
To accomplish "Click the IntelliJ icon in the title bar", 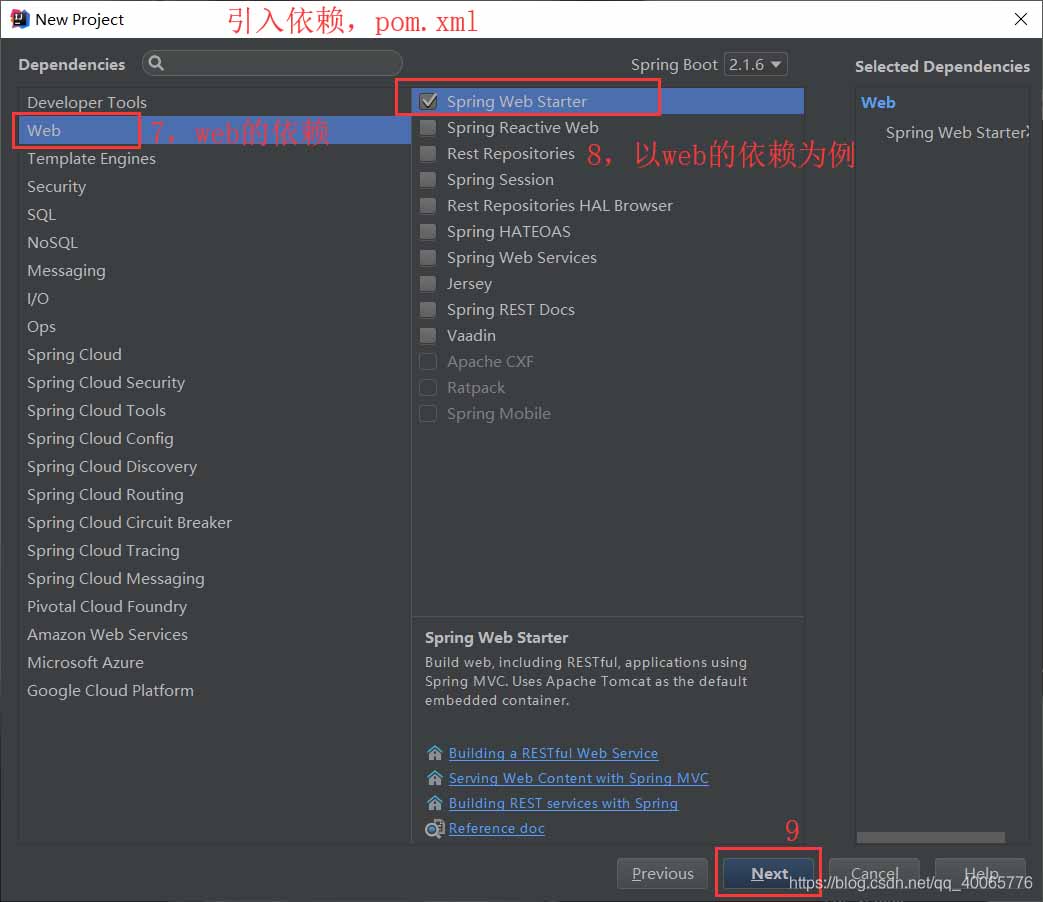I will point(19,19).
